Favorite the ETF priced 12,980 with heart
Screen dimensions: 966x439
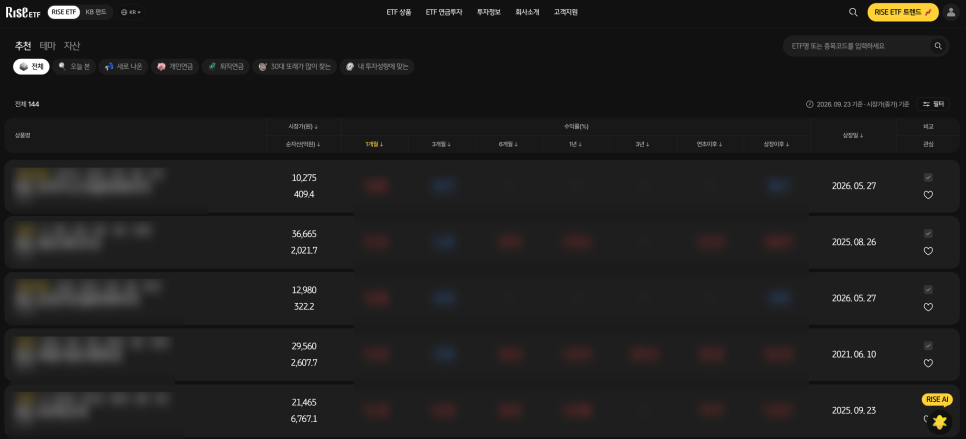click(928, 307)
